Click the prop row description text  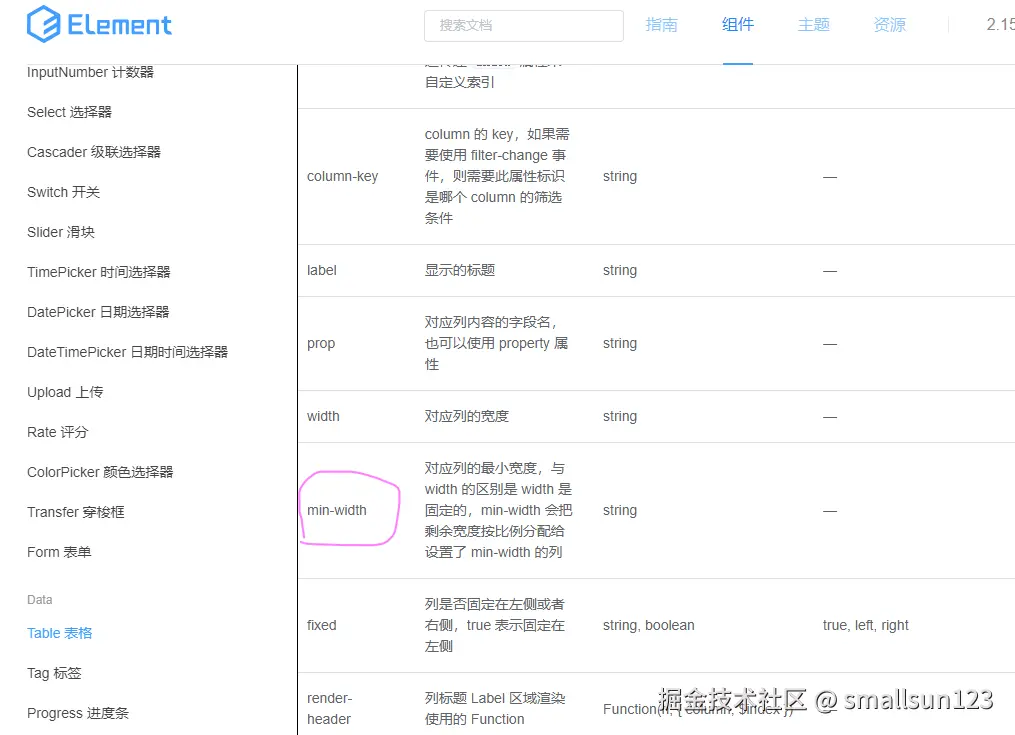coord(496,343)
